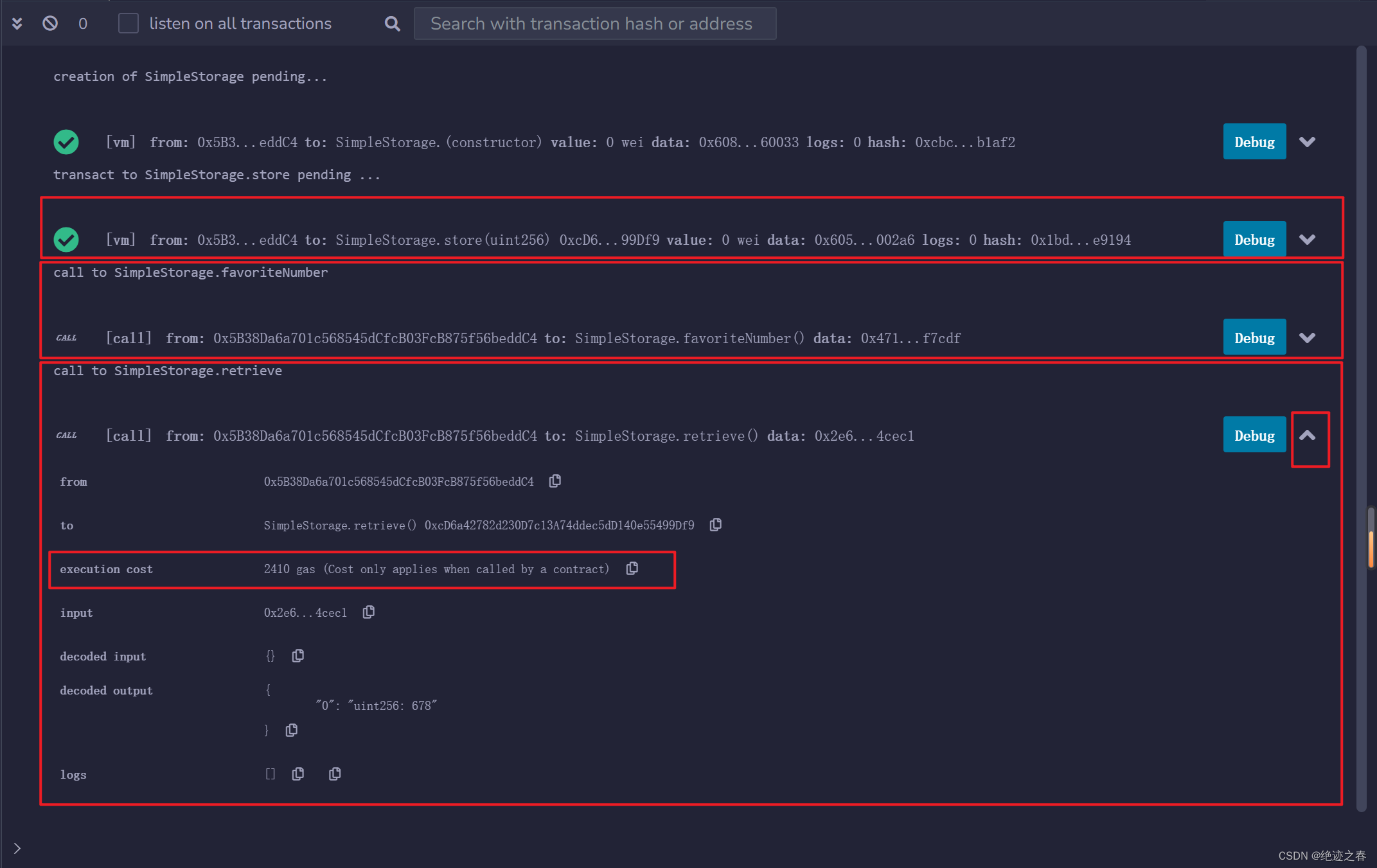The height and width of the screenshot is (868, 1377).
Task: Focus the transaction hash search field
Action: 594,24
